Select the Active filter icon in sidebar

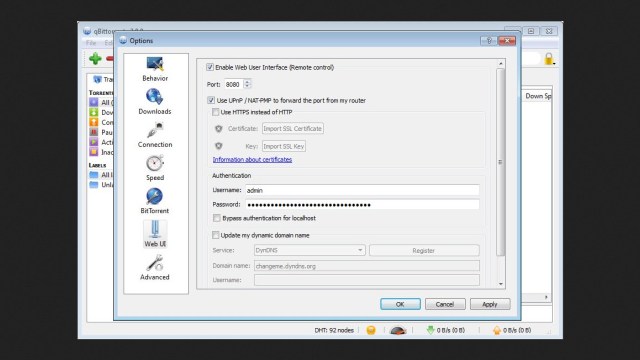tap(94, 142)
